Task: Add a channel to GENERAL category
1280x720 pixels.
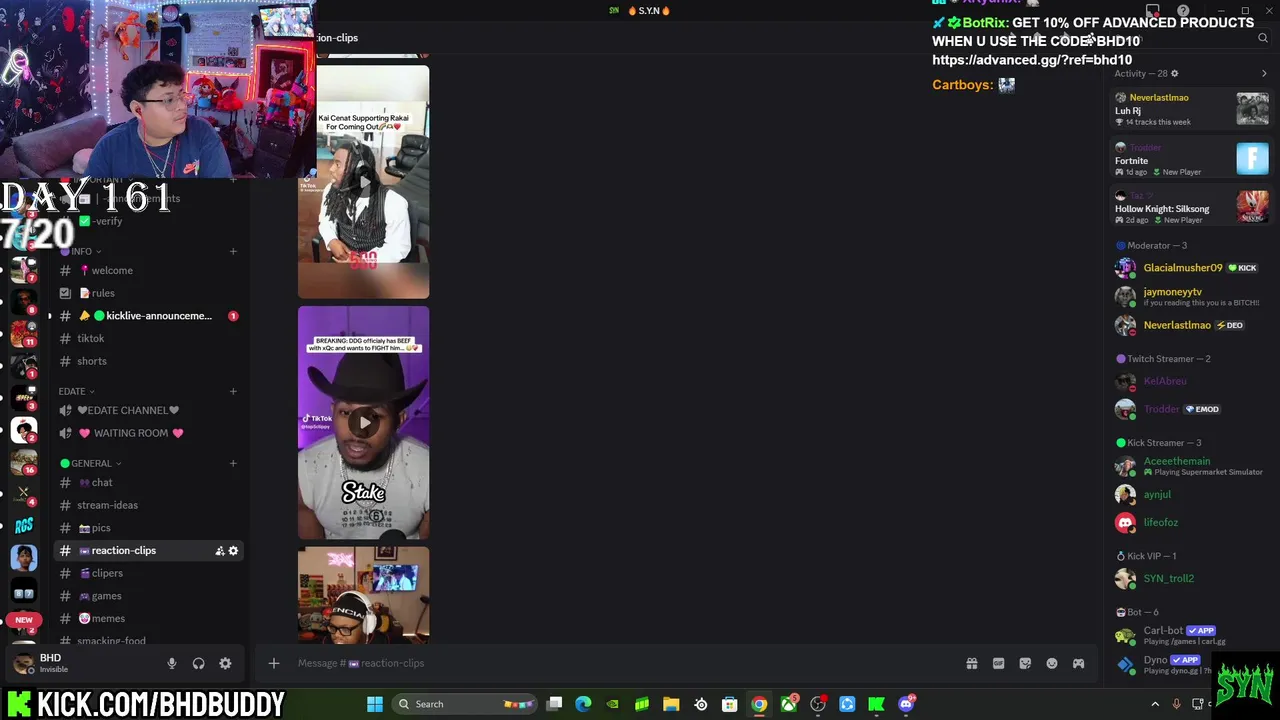Action: coord(233,463)
